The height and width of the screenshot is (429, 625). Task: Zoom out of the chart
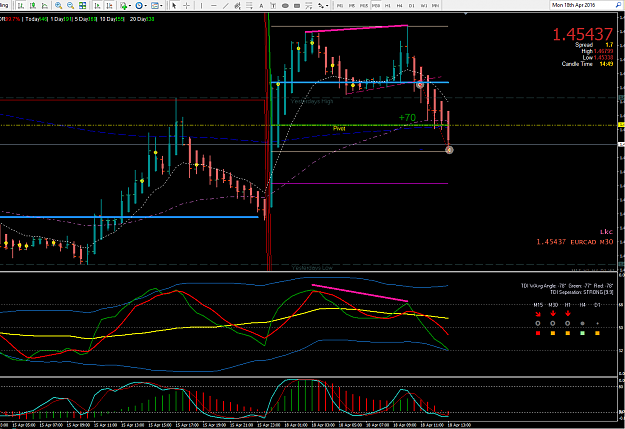click(x=71, y=6)
